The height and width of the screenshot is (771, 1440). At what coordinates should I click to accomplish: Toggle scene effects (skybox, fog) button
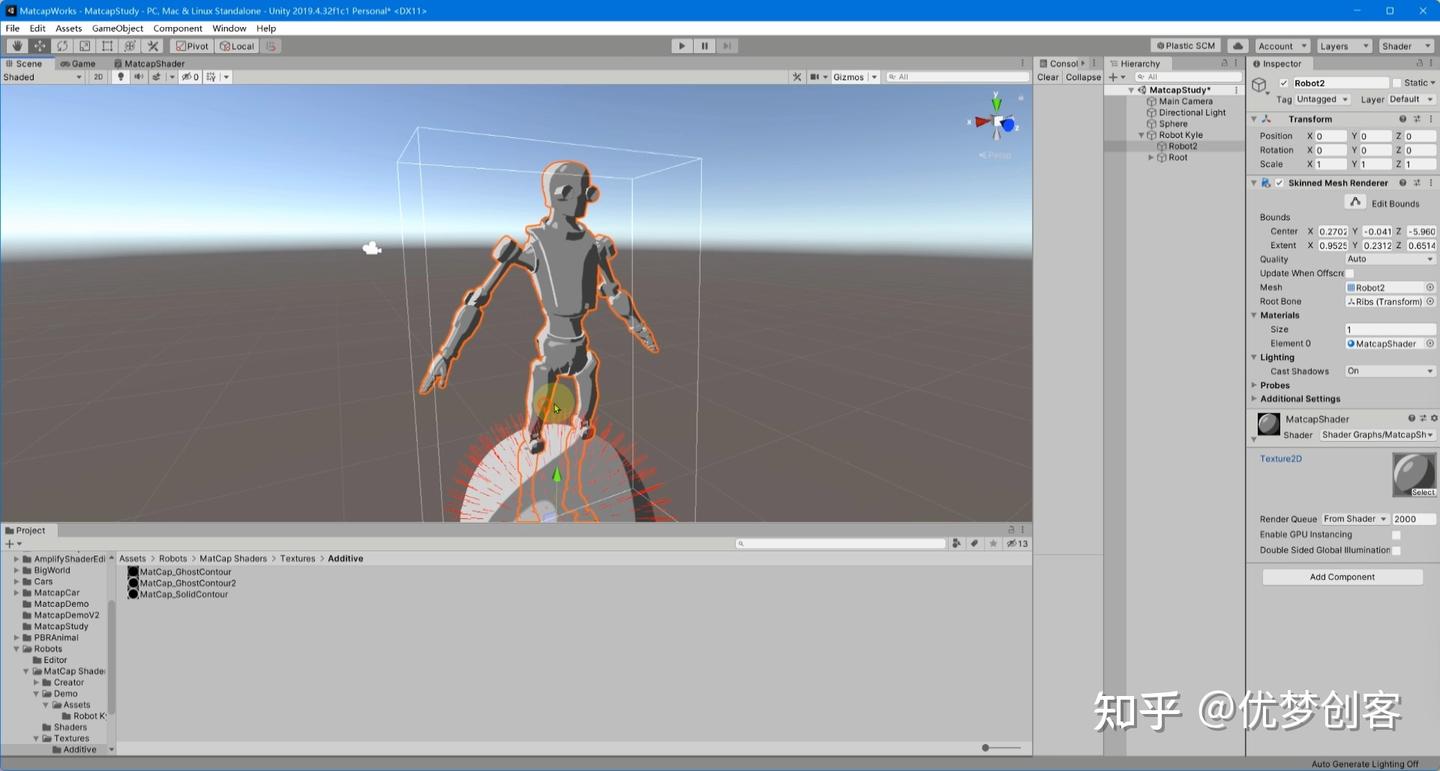[157, 77]
